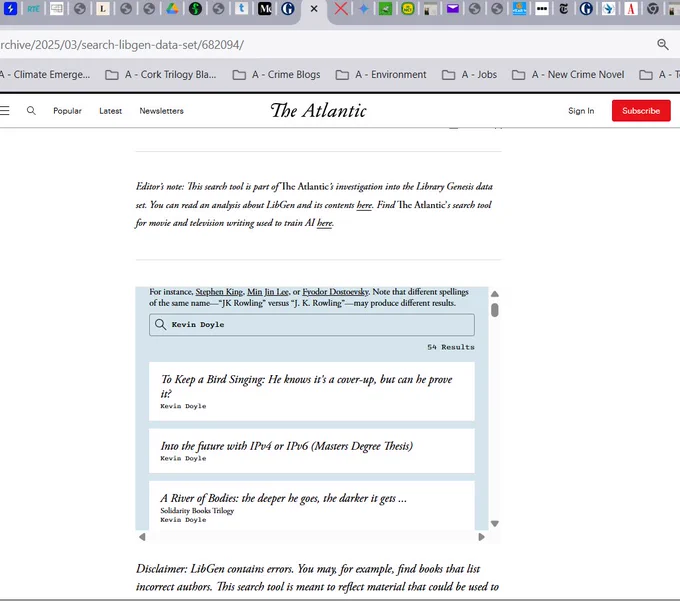
Task: Click the search field containing Kevin Doyle
Action: [311, 325]
